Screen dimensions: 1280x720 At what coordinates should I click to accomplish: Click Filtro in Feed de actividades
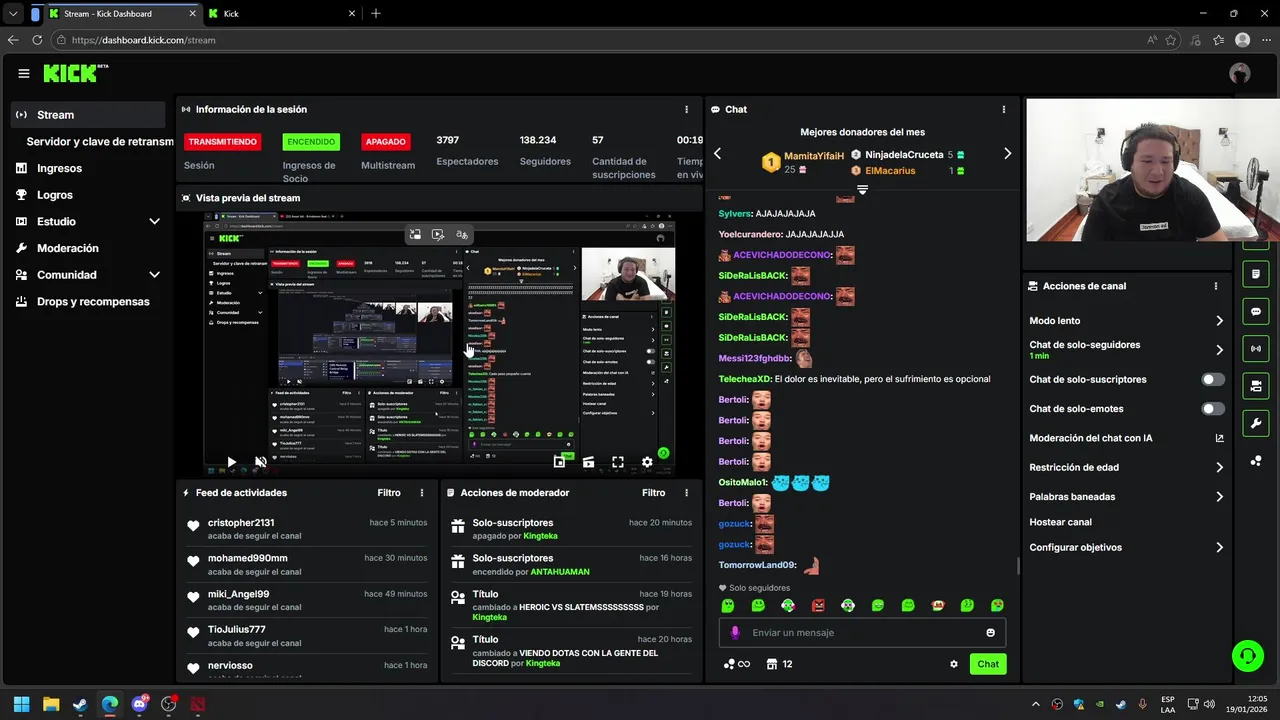point(389,493)
